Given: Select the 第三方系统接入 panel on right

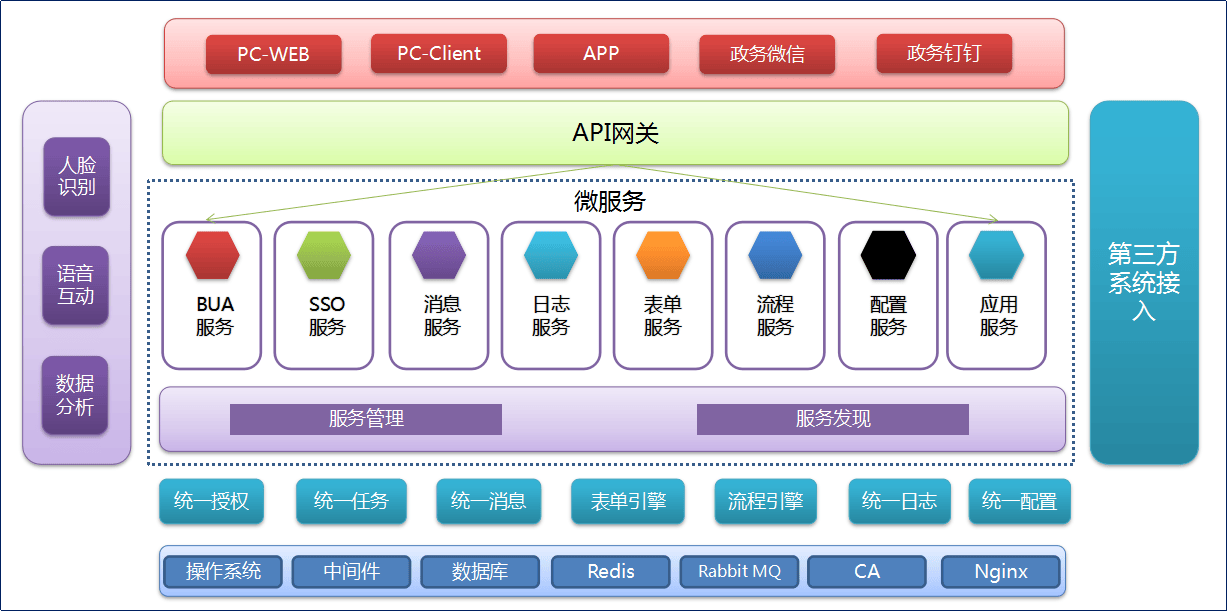Looking at the screenshot, I should pyautogui.click(x=1144, y=282).
